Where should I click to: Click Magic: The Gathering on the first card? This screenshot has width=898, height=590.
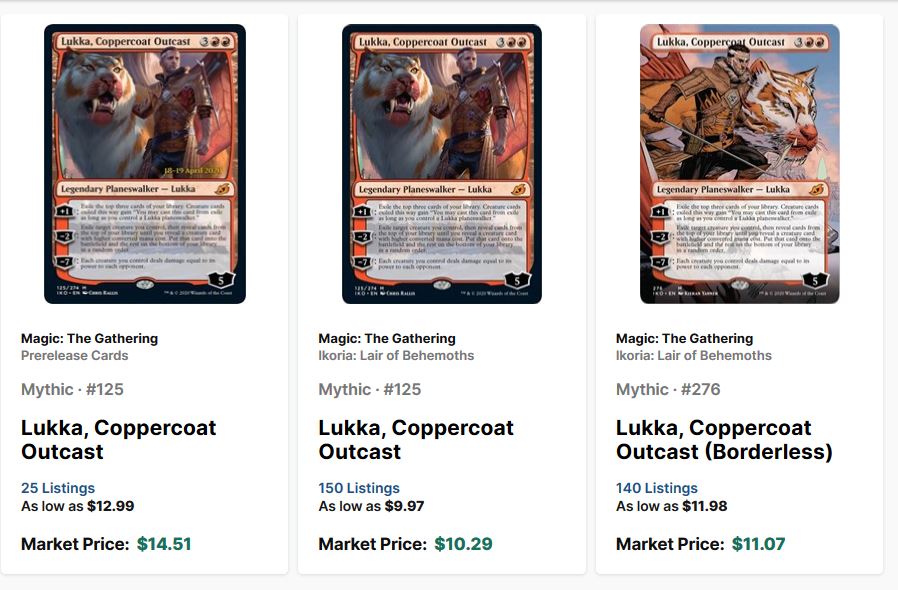(x=89, y=339)
